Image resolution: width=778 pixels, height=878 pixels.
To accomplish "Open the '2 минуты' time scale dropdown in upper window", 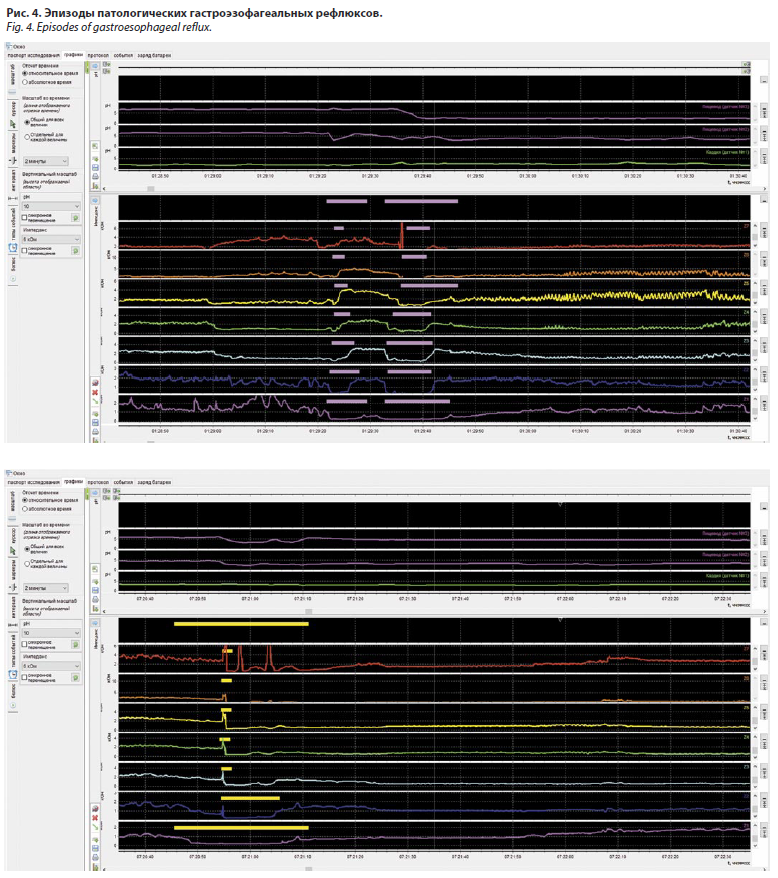I will [x=46, y=161].
